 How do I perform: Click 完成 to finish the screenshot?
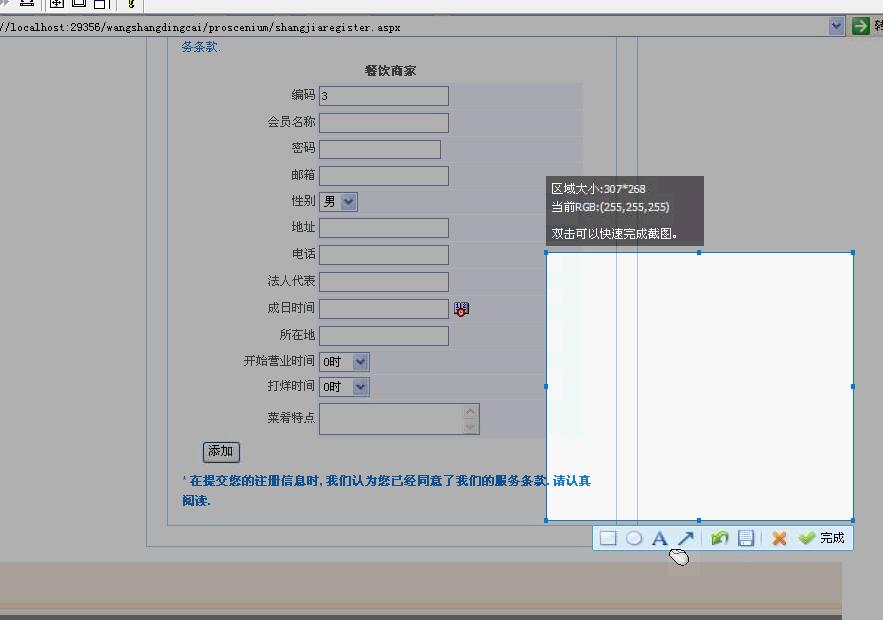click(x=822, y=538)
